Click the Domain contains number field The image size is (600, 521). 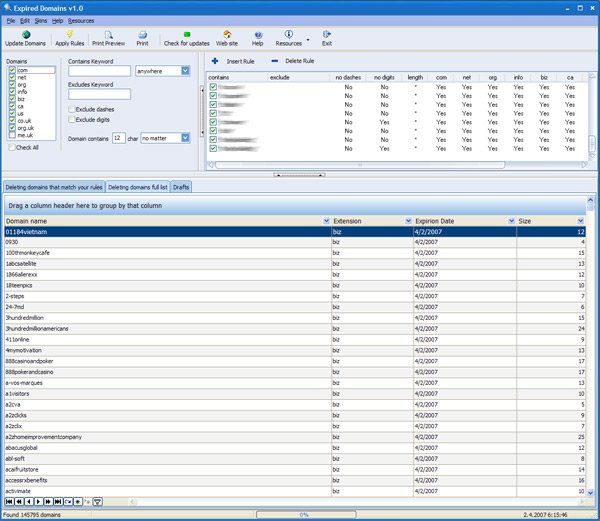click(119, 138)
